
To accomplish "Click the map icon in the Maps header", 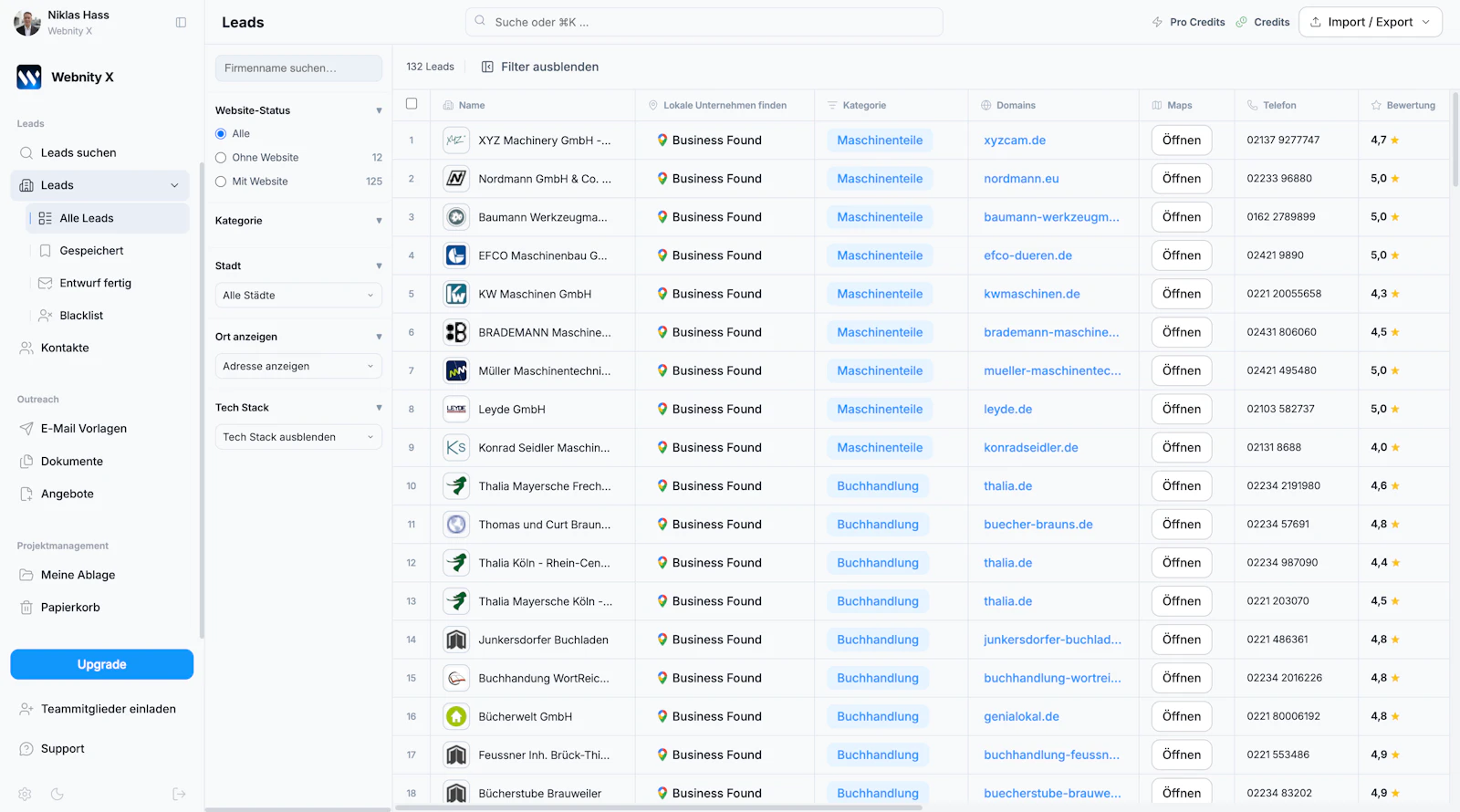I will click(x=1157, y=106).
